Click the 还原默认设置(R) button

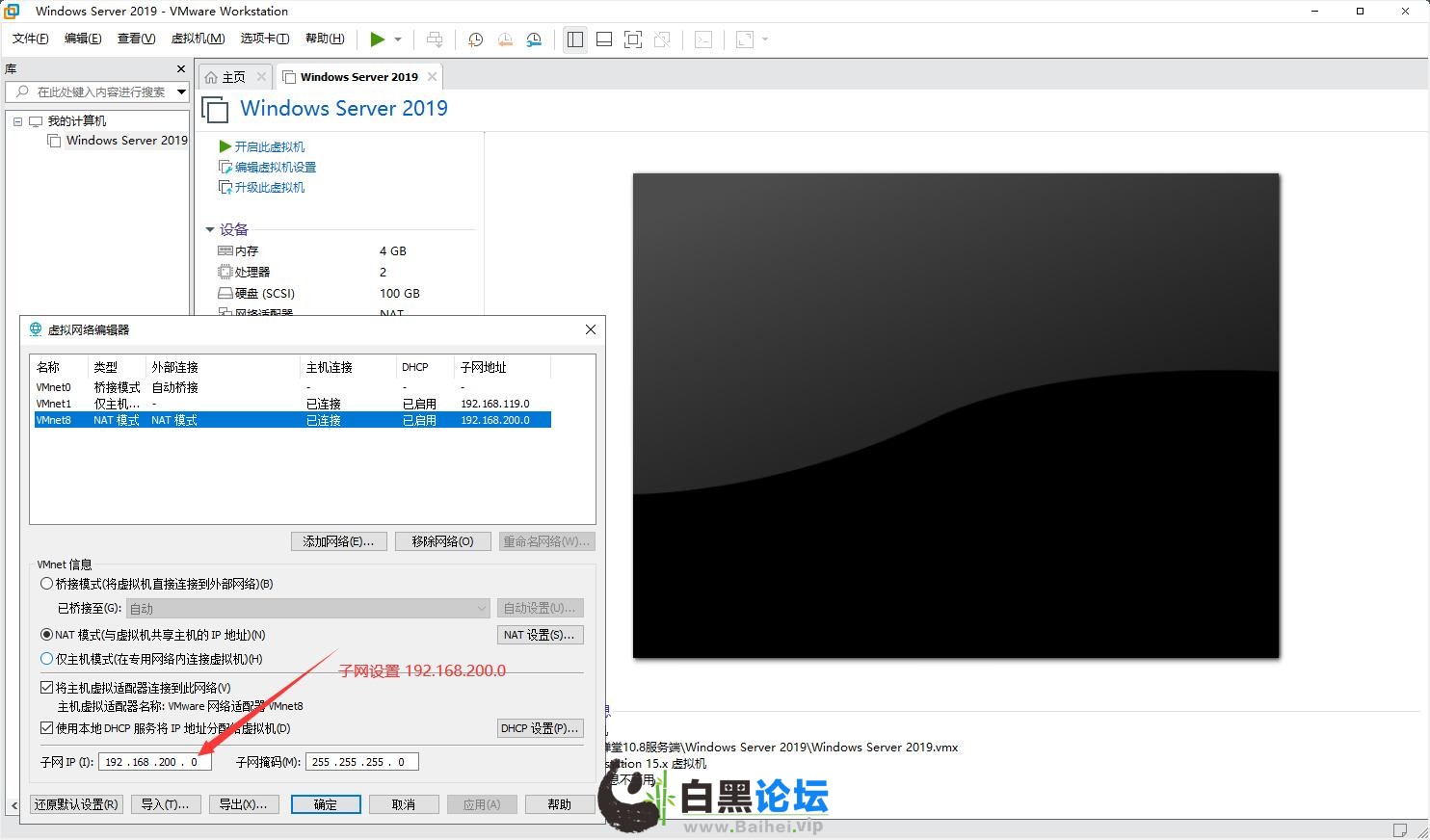point(76,804)
